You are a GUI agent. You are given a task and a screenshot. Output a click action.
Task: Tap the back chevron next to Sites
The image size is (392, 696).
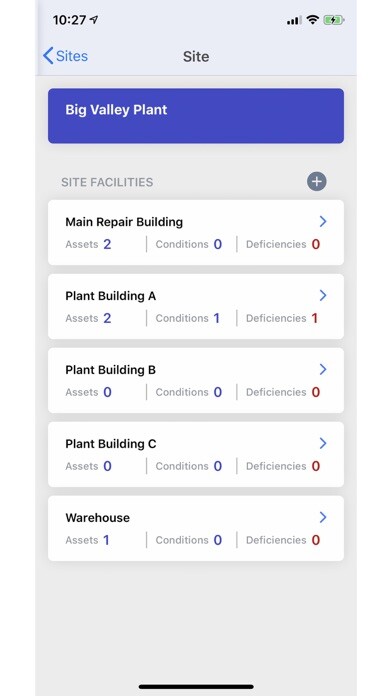coord(48,56)
